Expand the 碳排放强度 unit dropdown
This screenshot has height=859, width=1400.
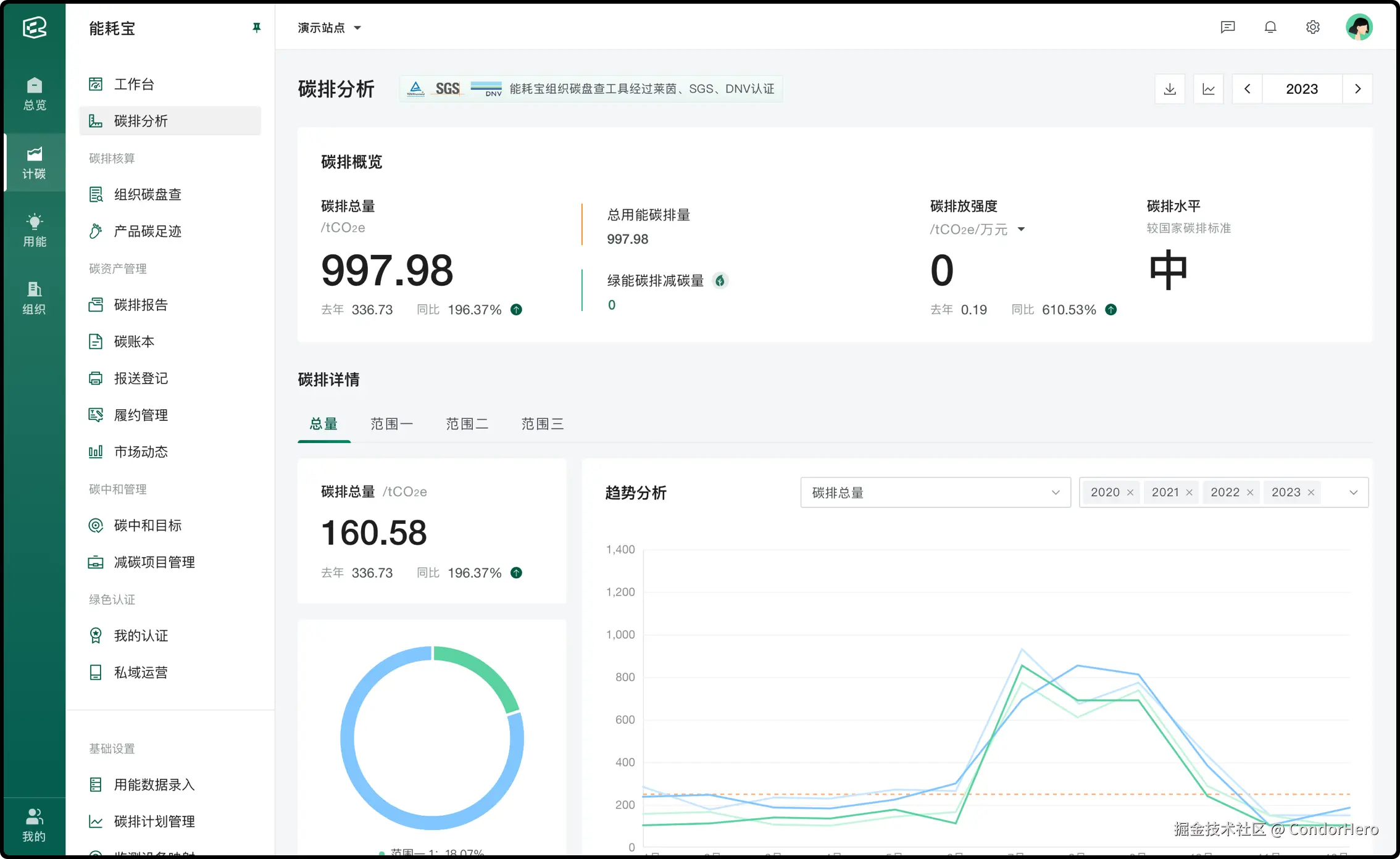(1021, 230)
